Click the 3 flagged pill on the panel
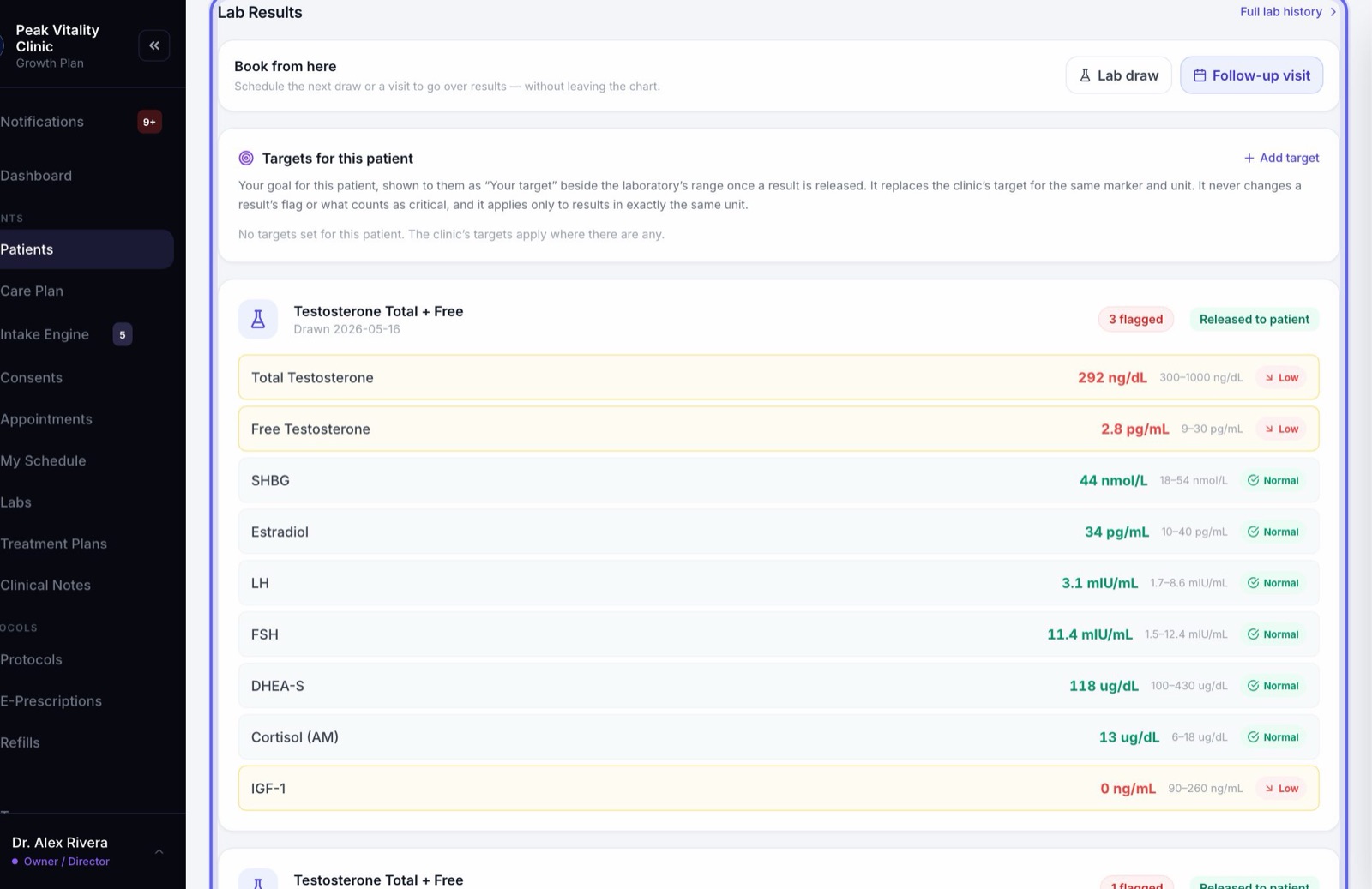The width and height of the screenshot is (1372, 889). click(1135, 319)
